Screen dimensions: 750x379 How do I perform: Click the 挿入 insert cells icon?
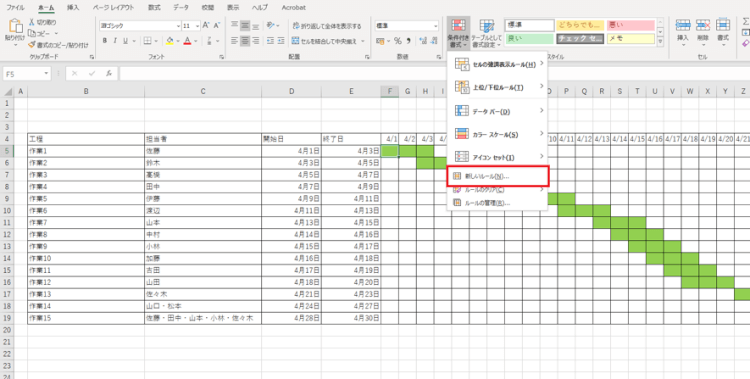click(x=683, y=31)
